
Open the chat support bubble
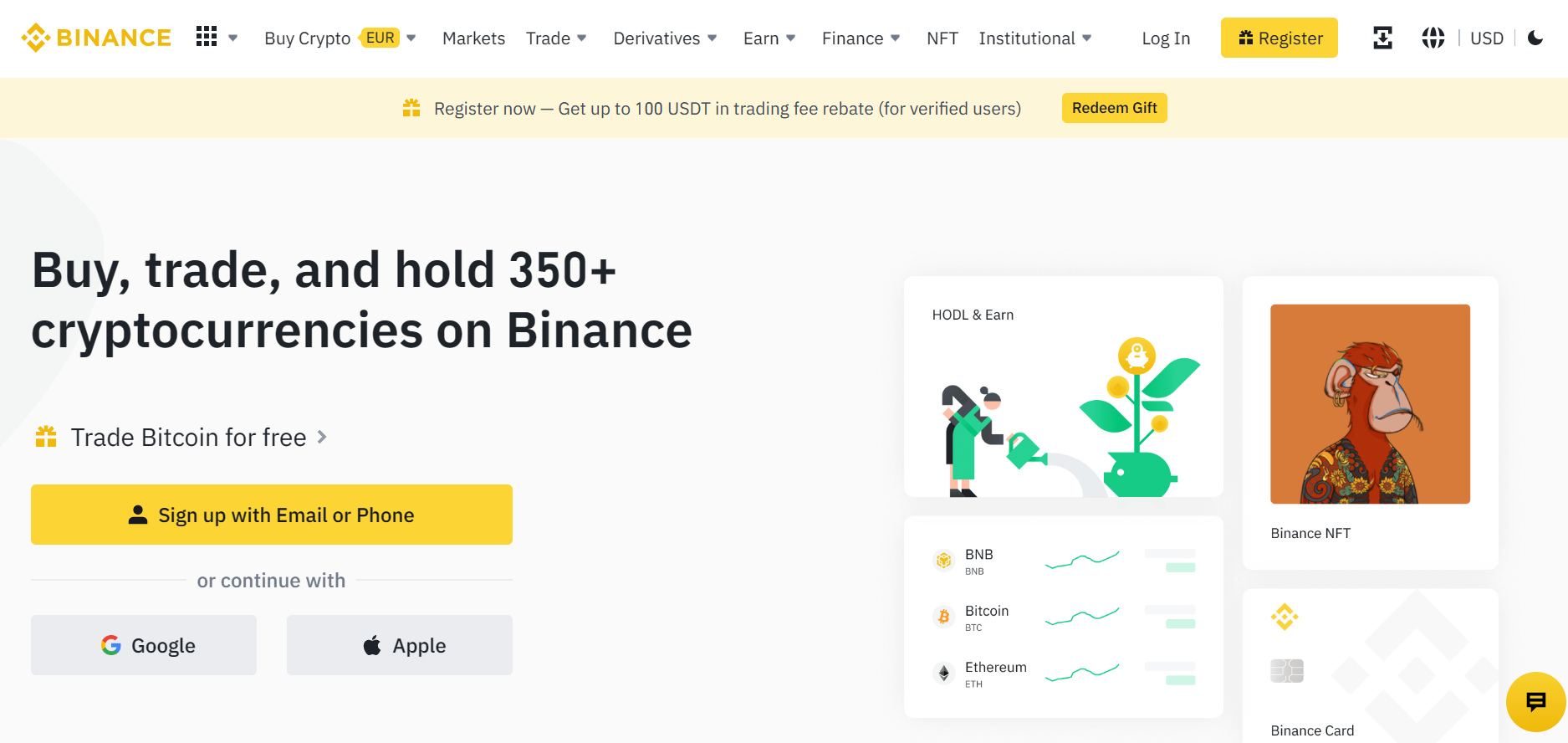[x=1535, y=702]
